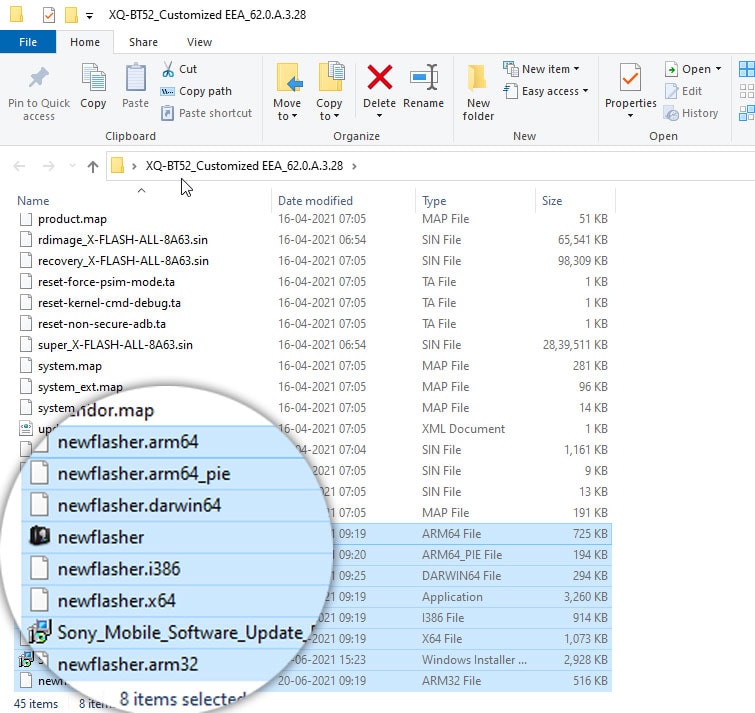Image resolution: width=755 pixels, height=713 pixels.
Task: Show recent locations dropdown arrow
Action: click(x=72, y=166)
